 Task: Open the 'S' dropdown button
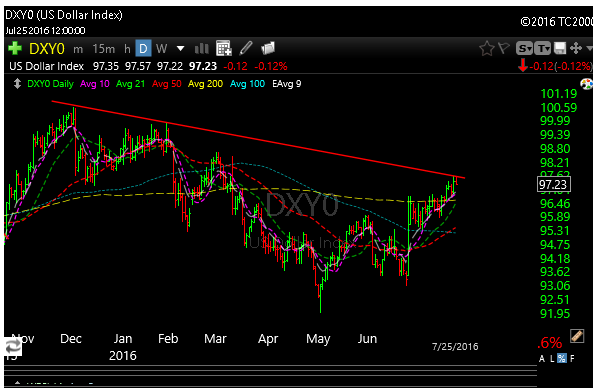(525, 48)
